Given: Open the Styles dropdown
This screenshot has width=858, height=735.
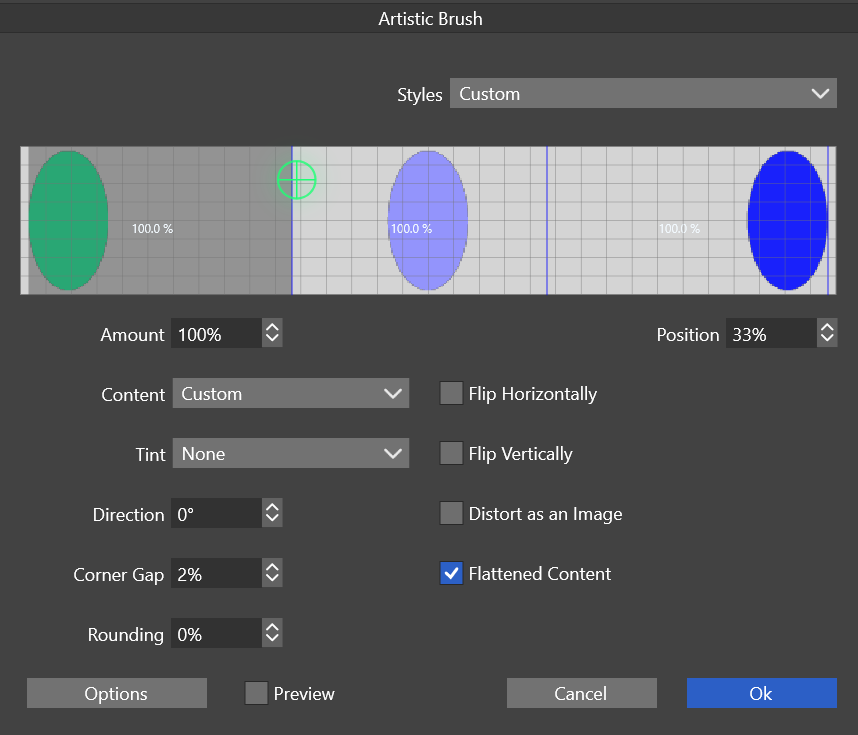Looking at the screenshot, I should click(642, 94).
